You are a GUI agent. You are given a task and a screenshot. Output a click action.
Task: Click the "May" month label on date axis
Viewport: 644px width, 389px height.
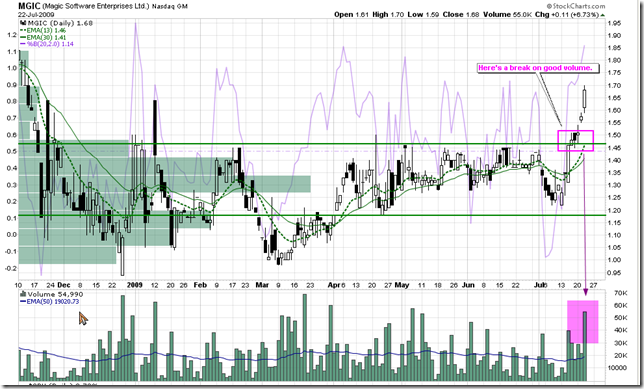(x=402, y=285)
